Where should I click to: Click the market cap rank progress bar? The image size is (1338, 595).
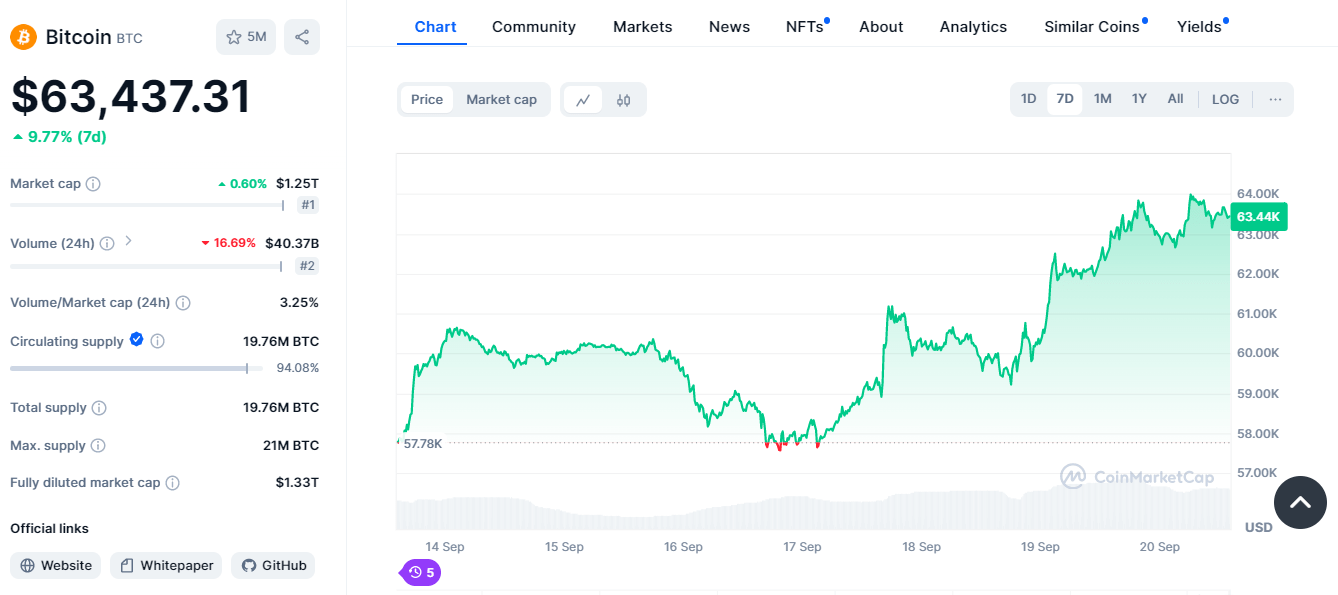148,205
